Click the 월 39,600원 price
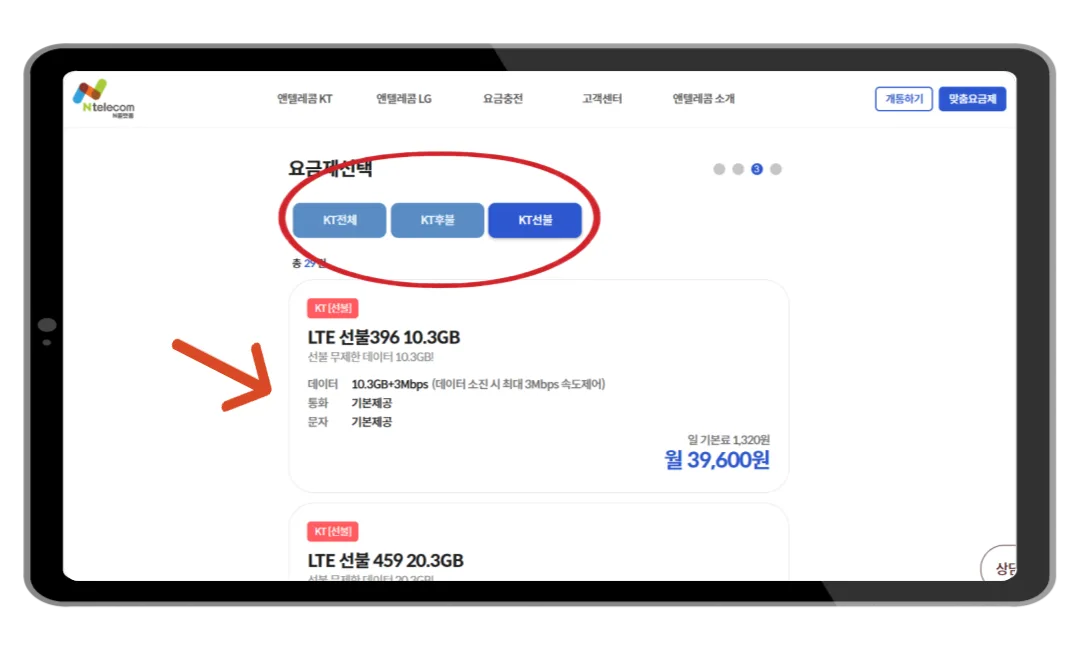 click(x=717, y=460)
